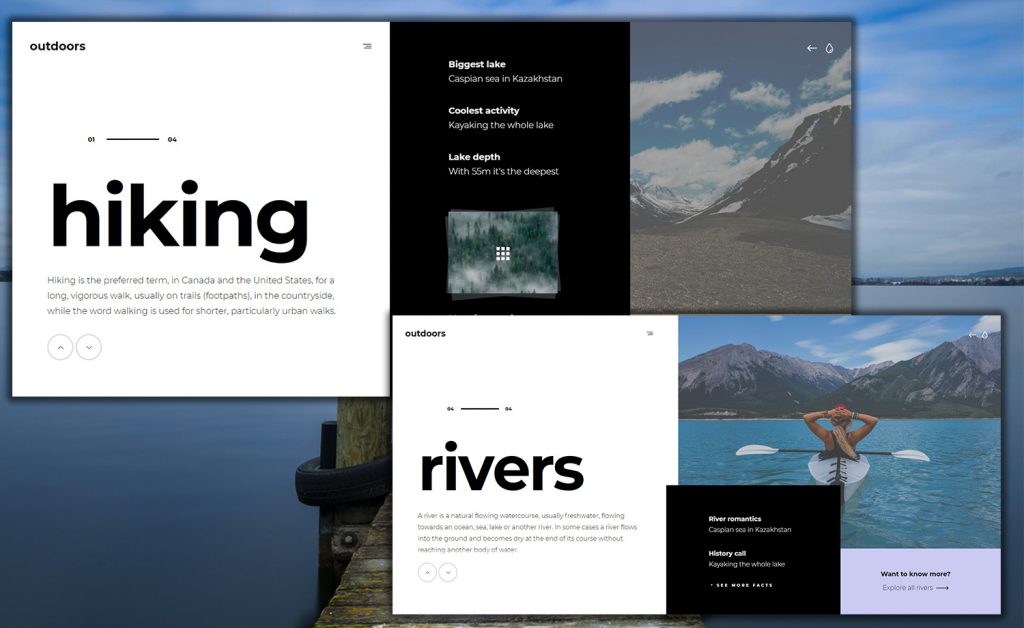The width and height of the screenshot is (1024, 628).
Task: Click the outdoors logo on the rivers page
Action: (424, 334)
